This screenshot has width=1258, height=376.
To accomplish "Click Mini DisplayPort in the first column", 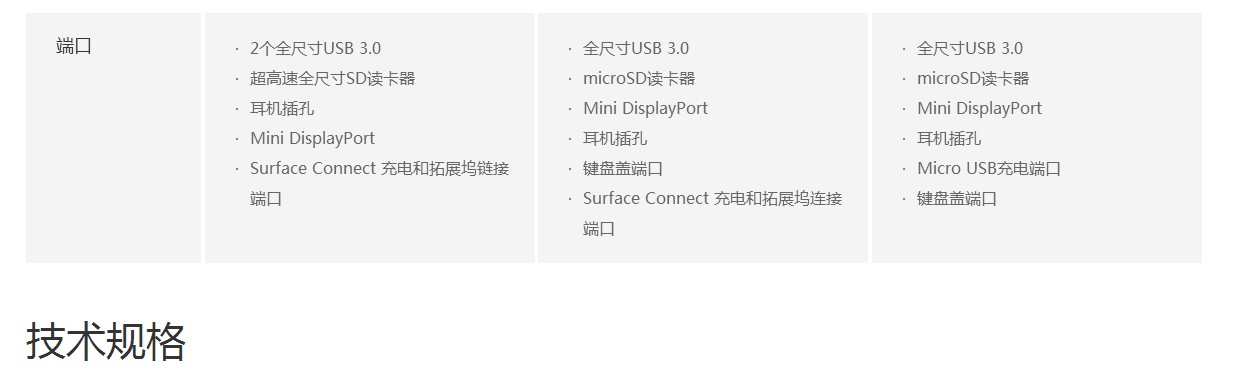I will pos(312,138).
